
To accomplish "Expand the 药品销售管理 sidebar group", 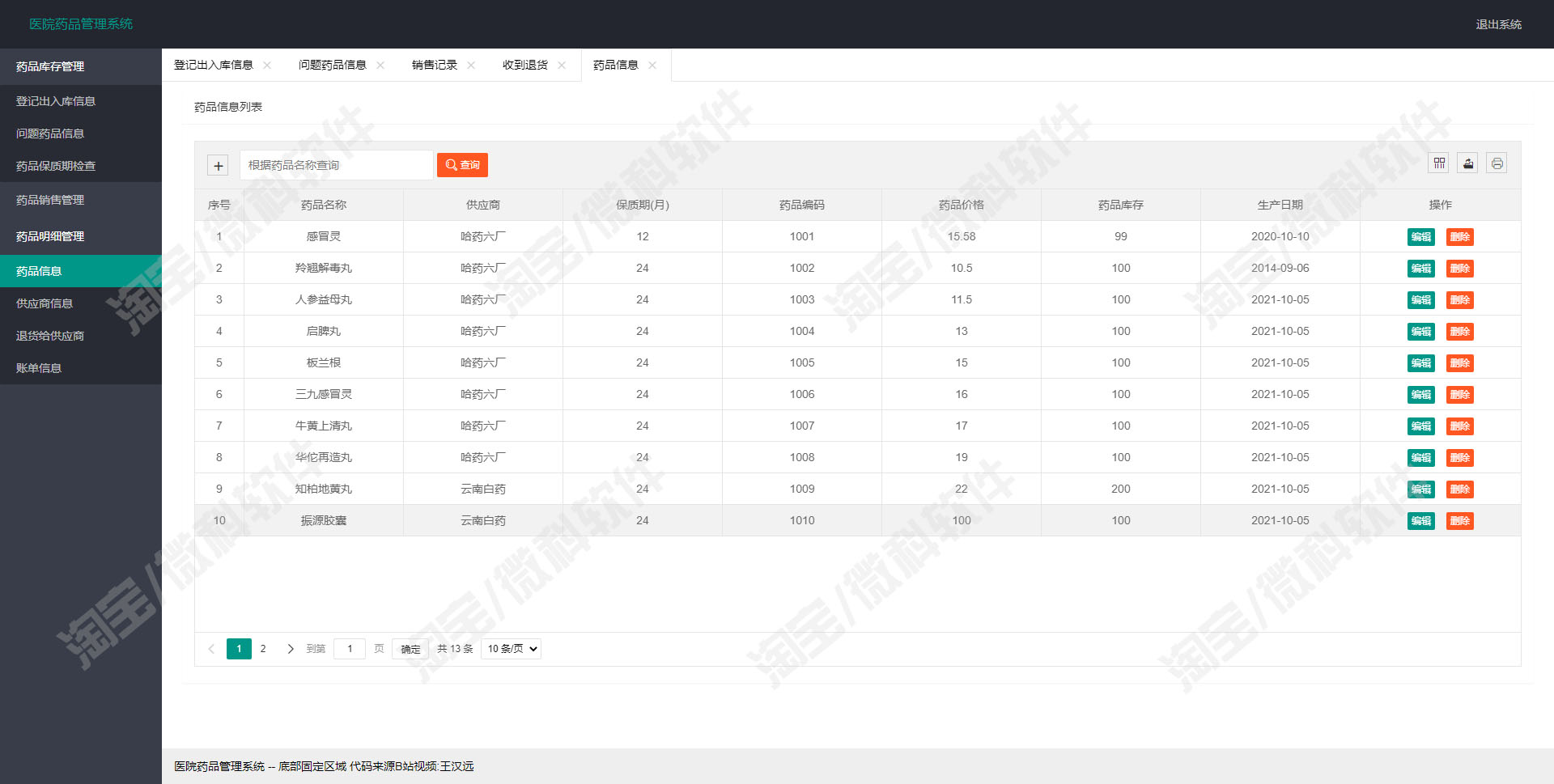I will [x=81, y=200].
